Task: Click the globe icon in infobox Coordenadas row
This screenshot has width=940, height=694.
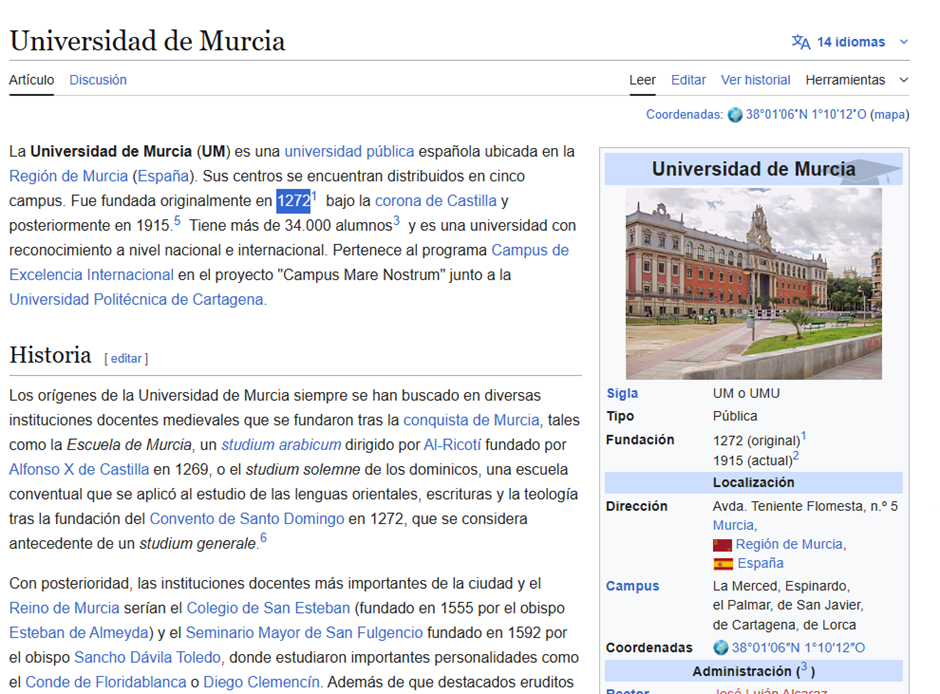Action: click(721, 648)
